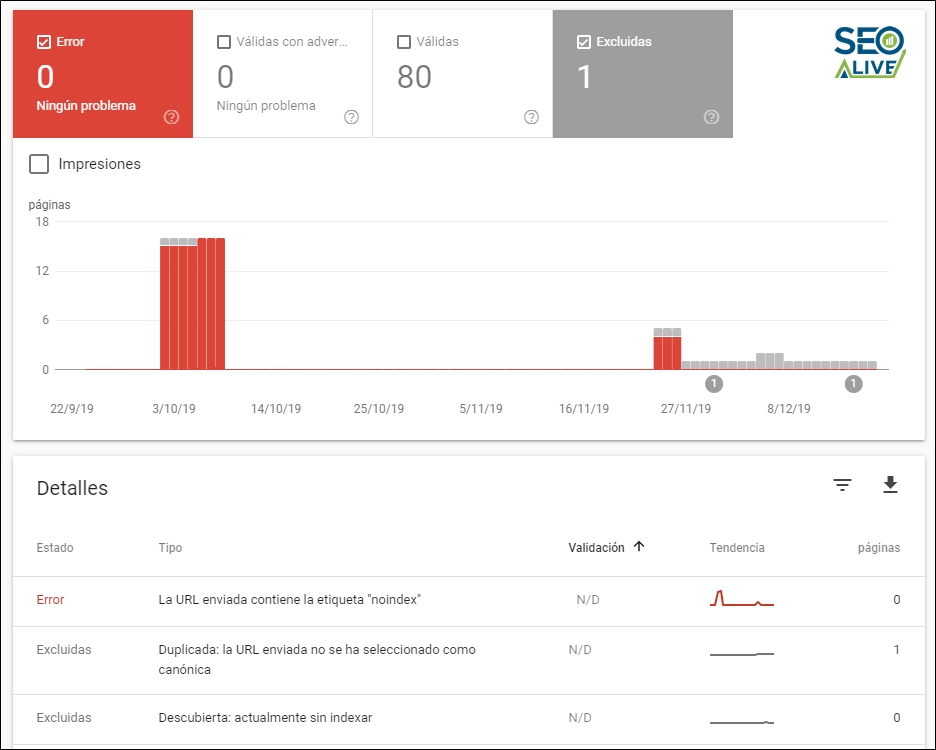This screenshot has height=750, width=936.
Task: Uncheck the Excluidas checkbox
Action: coord(584,42)
